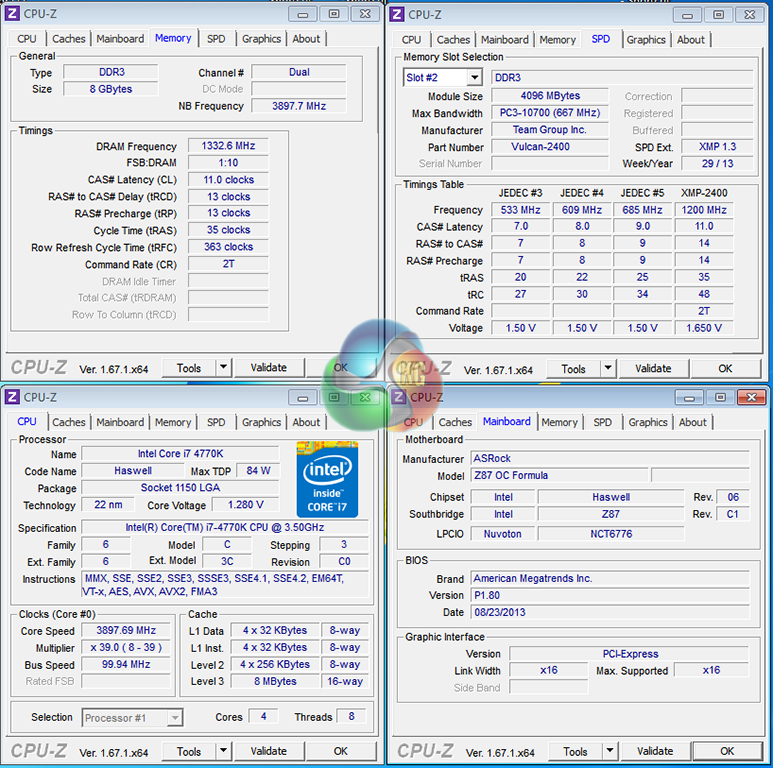Open Graphics tab in SPD window
This screenshot has height=768, width=773.
[x=646, y=40]
